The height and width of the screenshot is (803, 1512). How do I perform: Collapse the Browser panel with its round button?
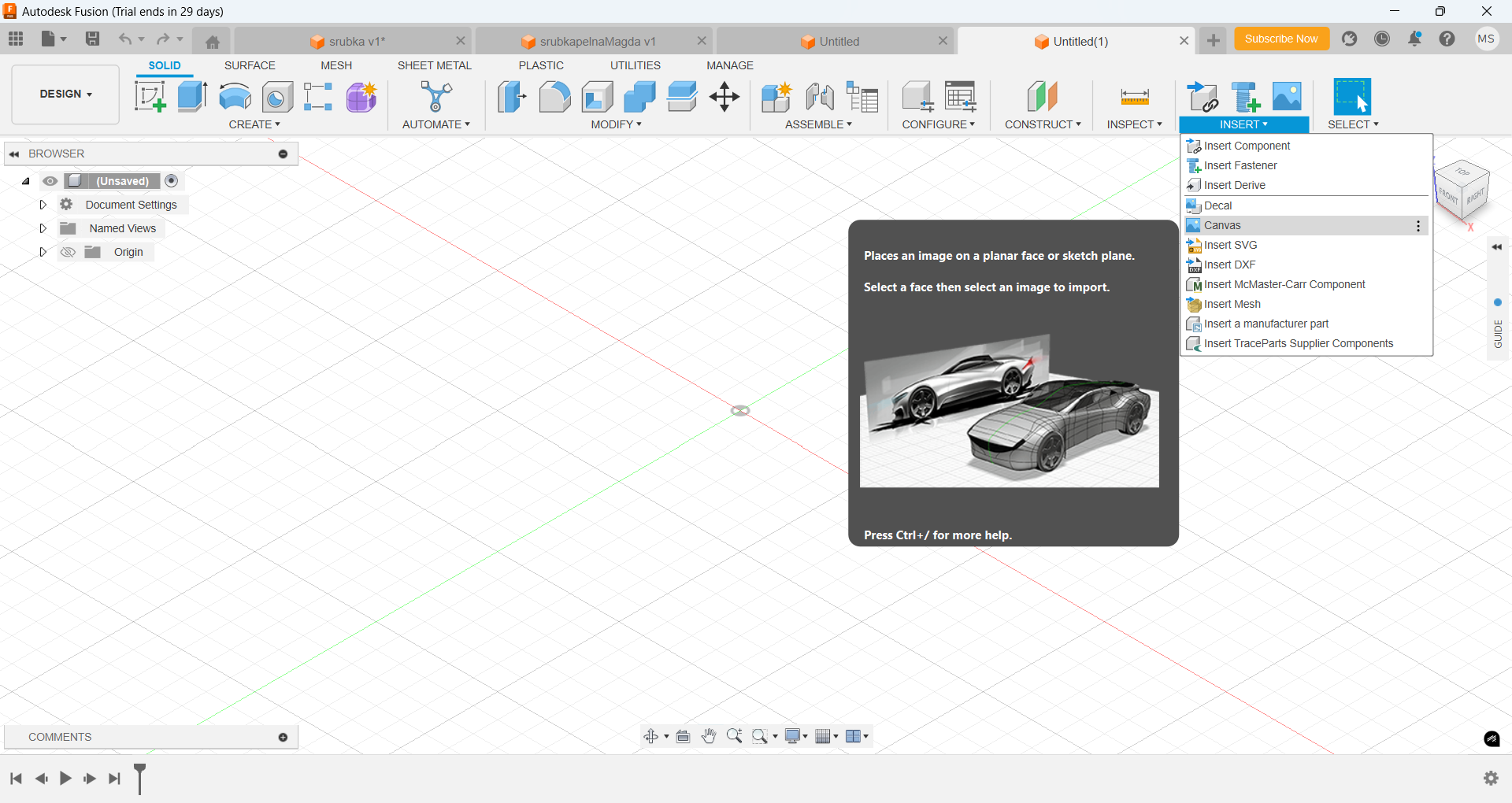(x=283, y=154)
